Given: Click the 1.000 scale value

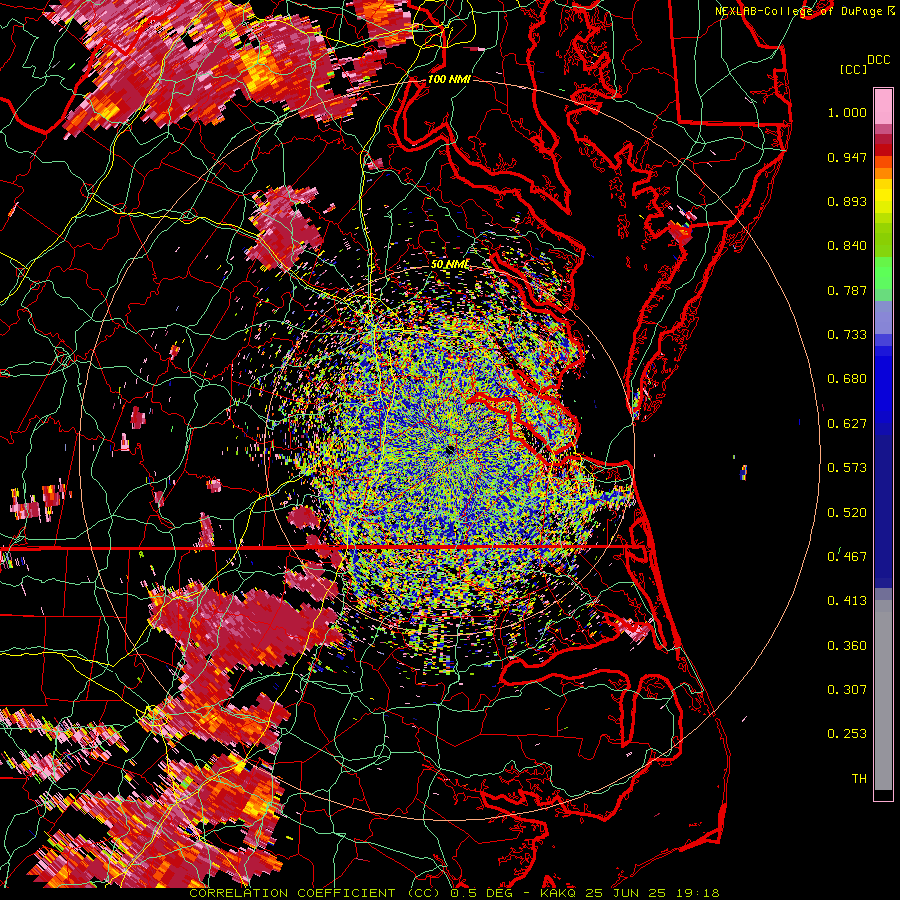Looking at the screenshot, I should pos(847,112).
